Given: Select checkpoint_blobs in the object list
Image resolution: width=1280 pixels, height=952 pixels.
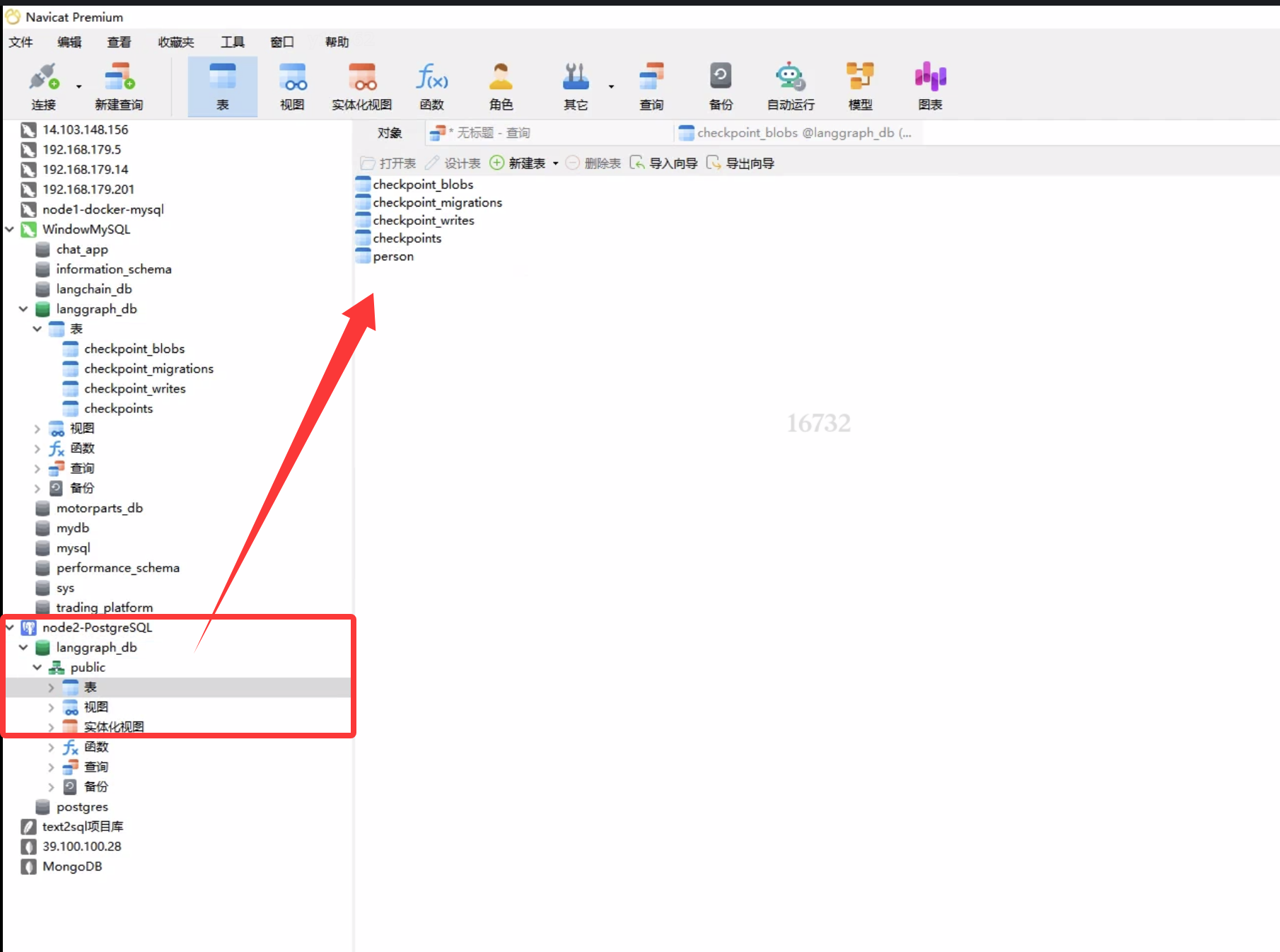Looking at the screenshot, I should pos(423,185).
